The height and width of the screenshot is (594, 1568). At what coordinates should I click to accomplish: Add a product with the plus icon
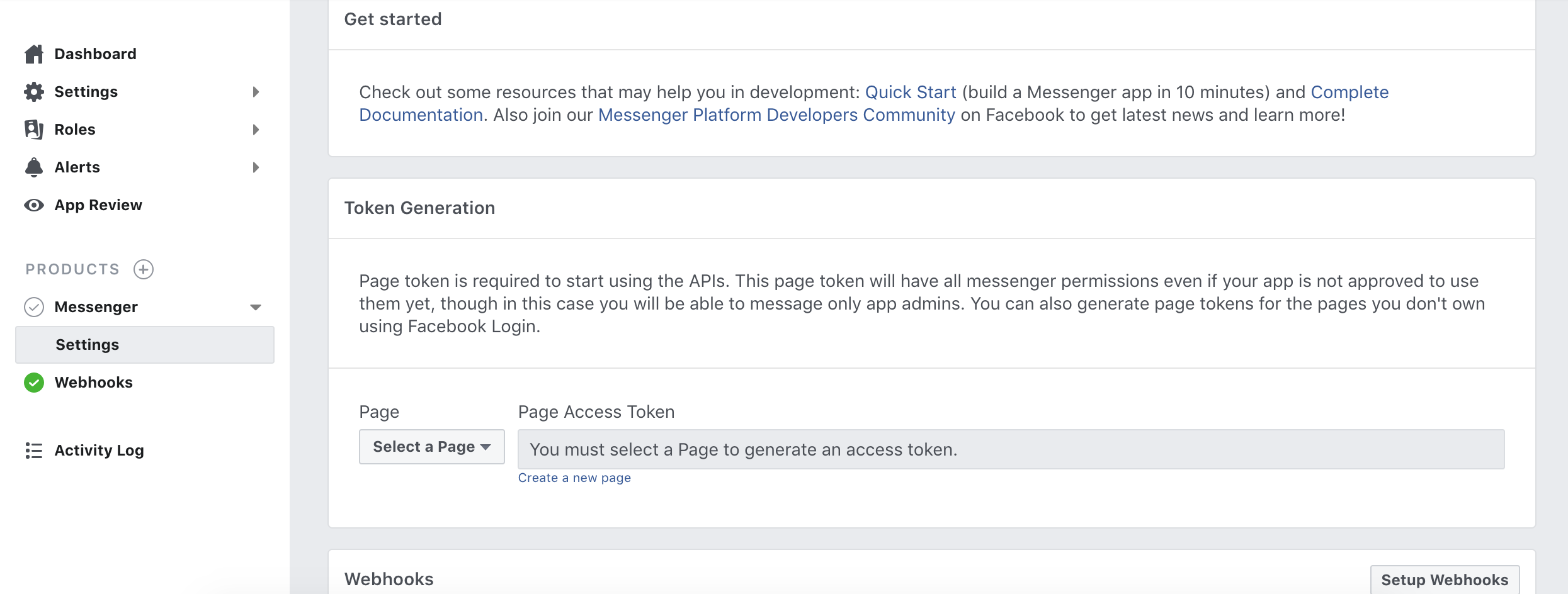click(144, 269)
